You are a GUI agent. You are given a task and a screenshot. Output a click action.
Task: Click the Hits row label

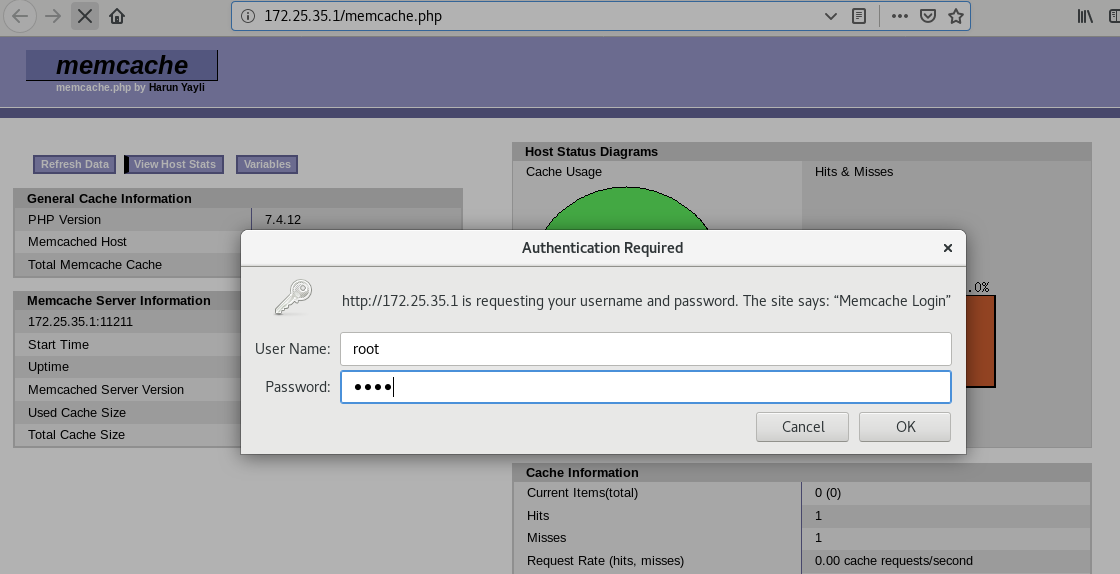point(538,515)
